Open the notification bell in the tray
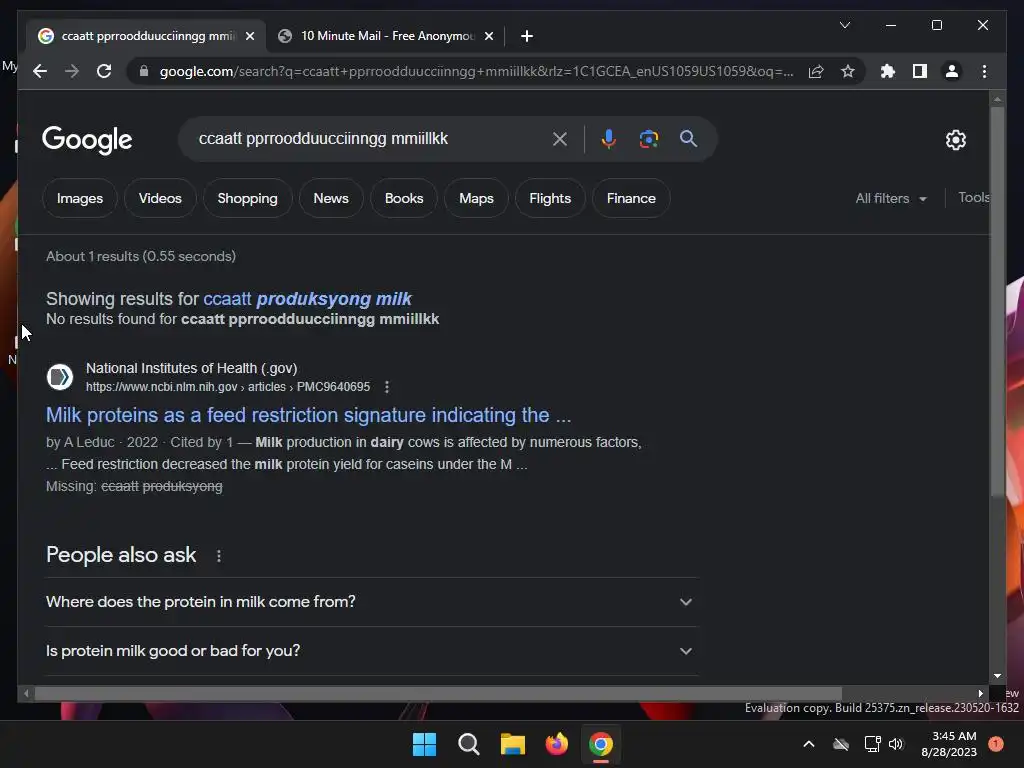 point(995,744)
